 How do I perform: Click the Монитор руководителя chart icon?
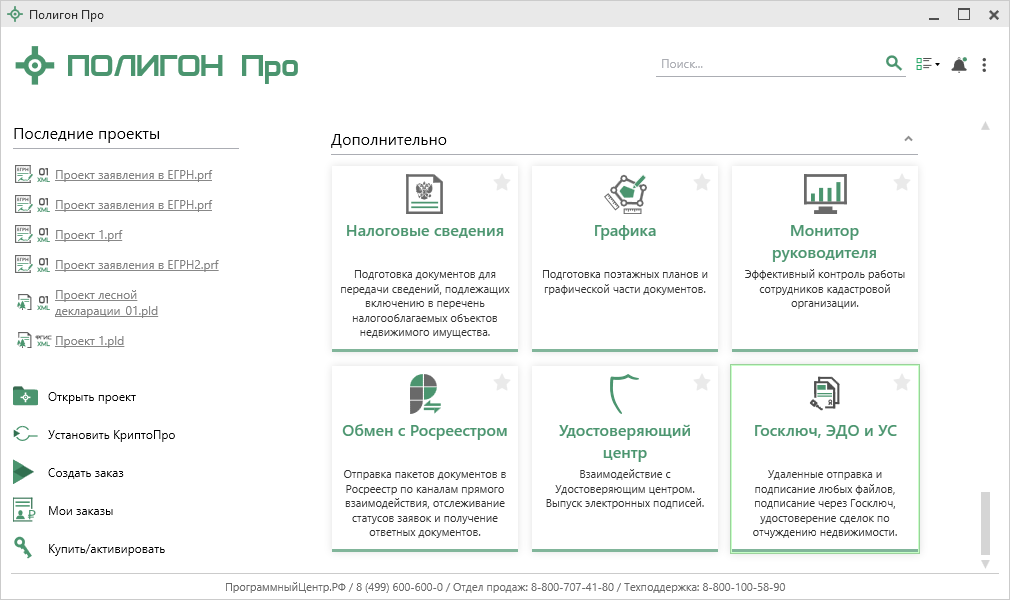(825, 192)
